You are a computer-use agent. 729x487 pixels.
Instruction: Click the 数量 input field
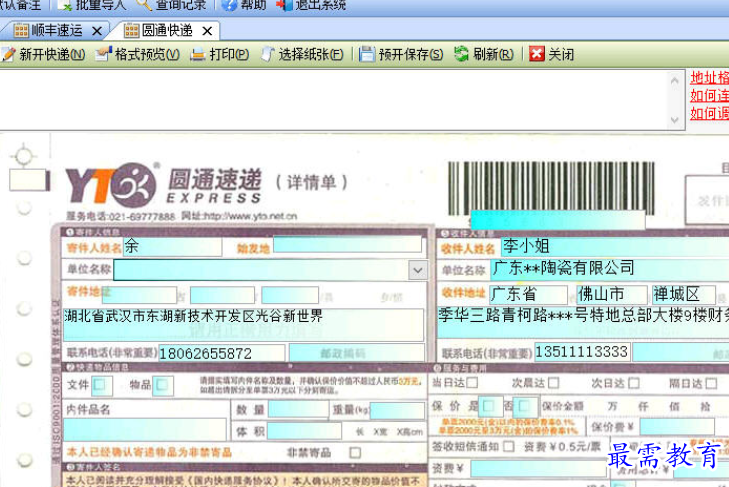tap(298, 410)
